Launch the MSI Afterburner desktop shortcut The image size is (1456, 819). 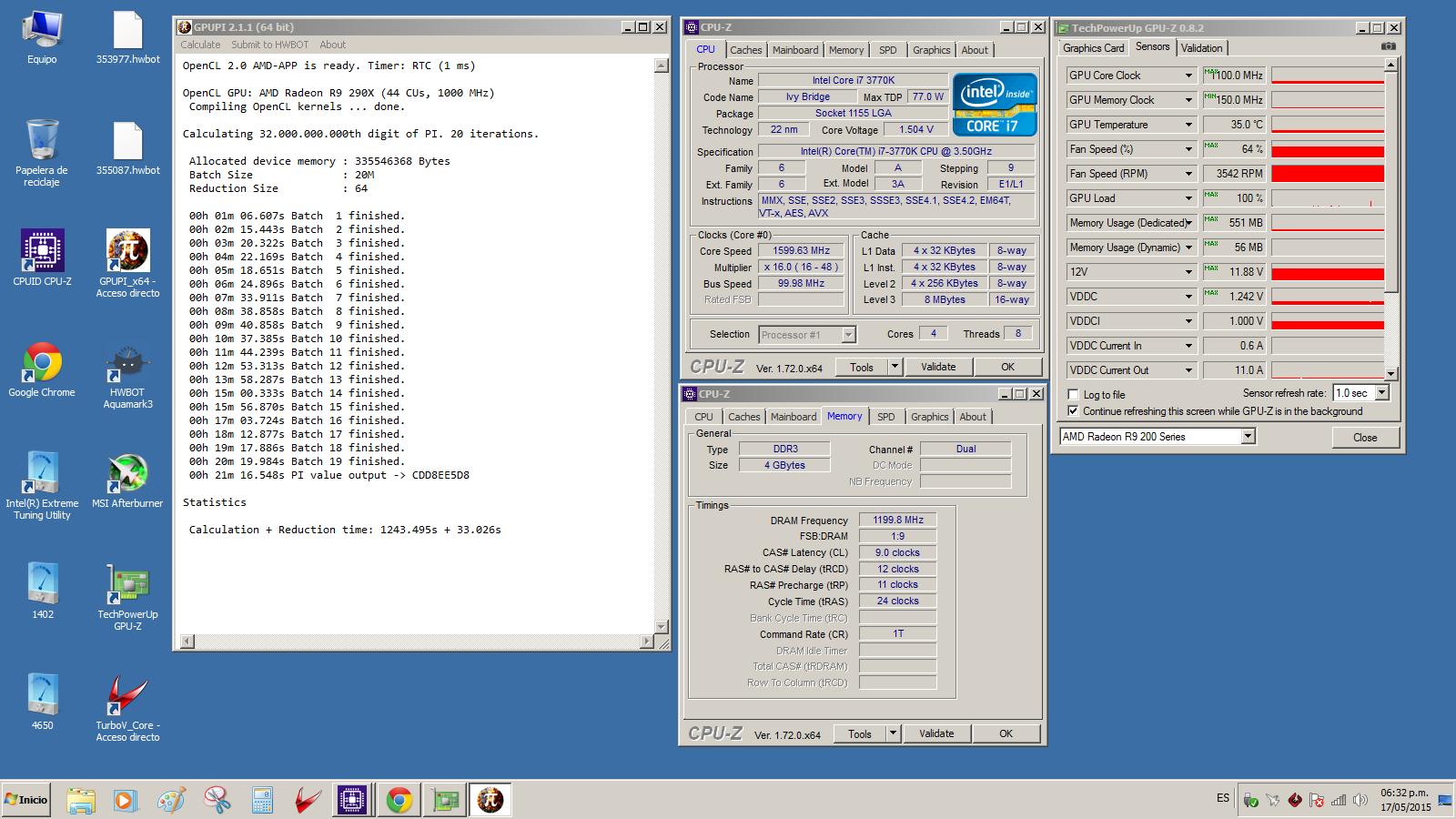(x=127, y=481)
